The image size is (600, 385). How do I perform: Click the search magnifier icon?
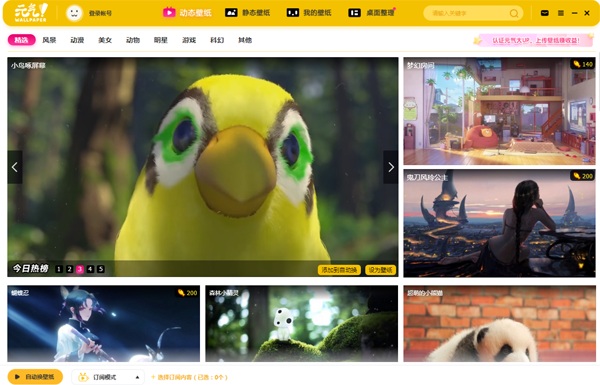[514, 13]
